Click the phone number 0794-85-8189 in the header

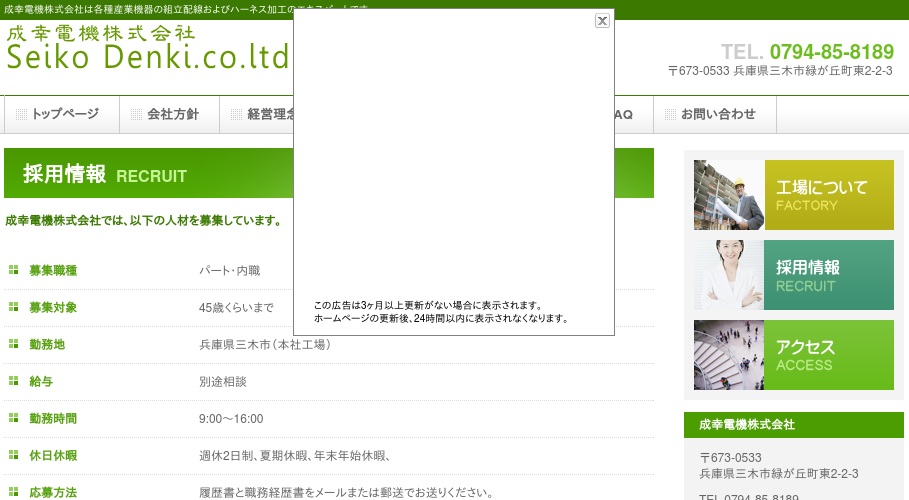(832, 52)
